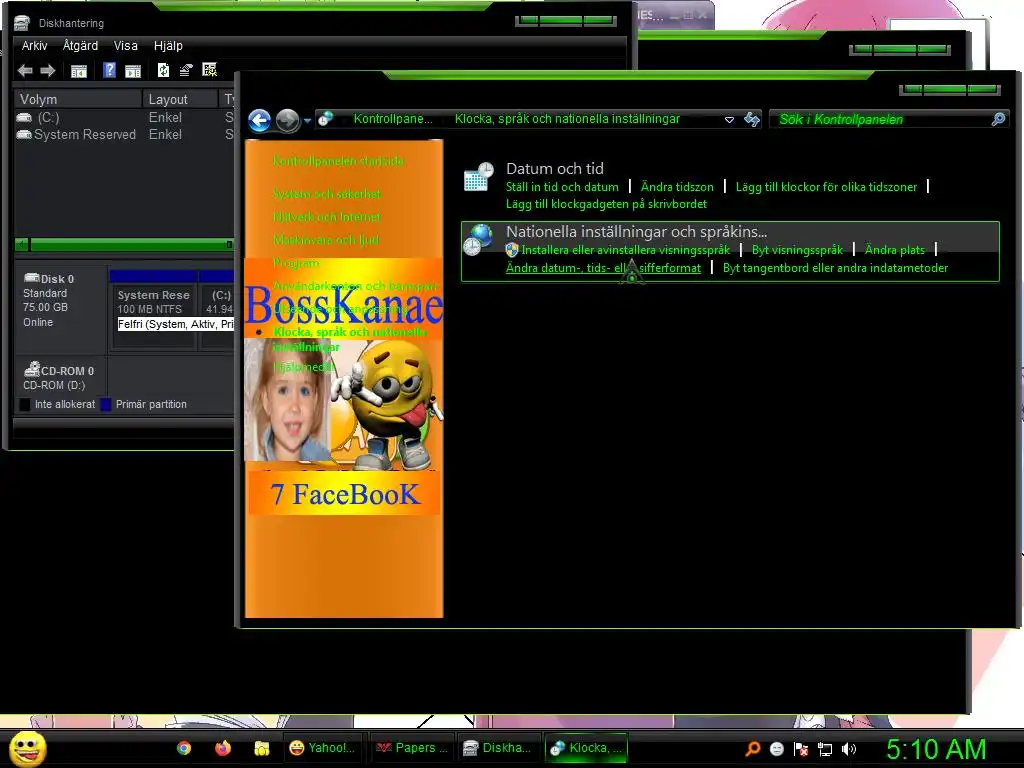Image resolution: width=1024 pixels, height=768 pixels.
Task: Open the smiley Start button
Action: (x=27, y=748)
